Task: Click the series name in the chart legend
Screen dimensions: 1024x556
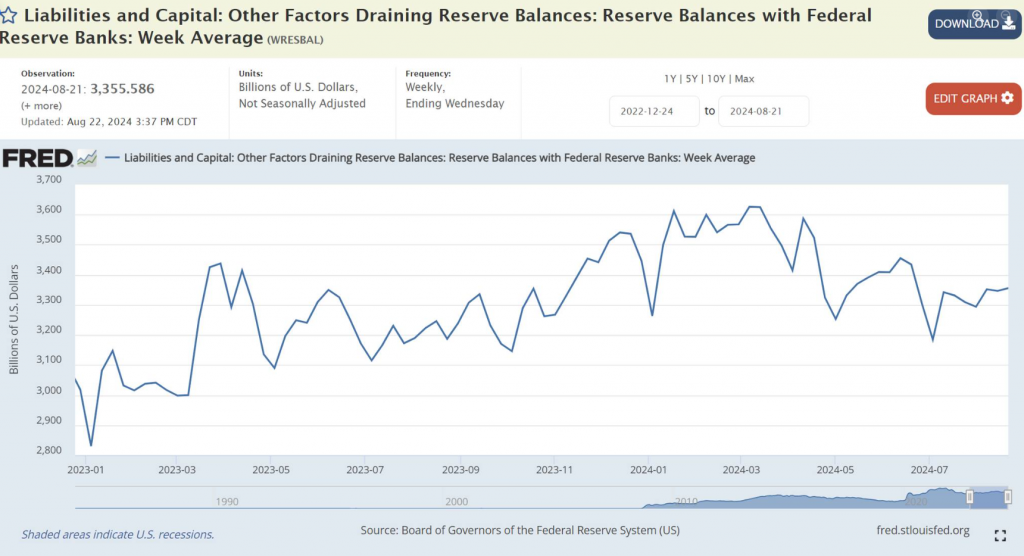Action: point(439,158)
